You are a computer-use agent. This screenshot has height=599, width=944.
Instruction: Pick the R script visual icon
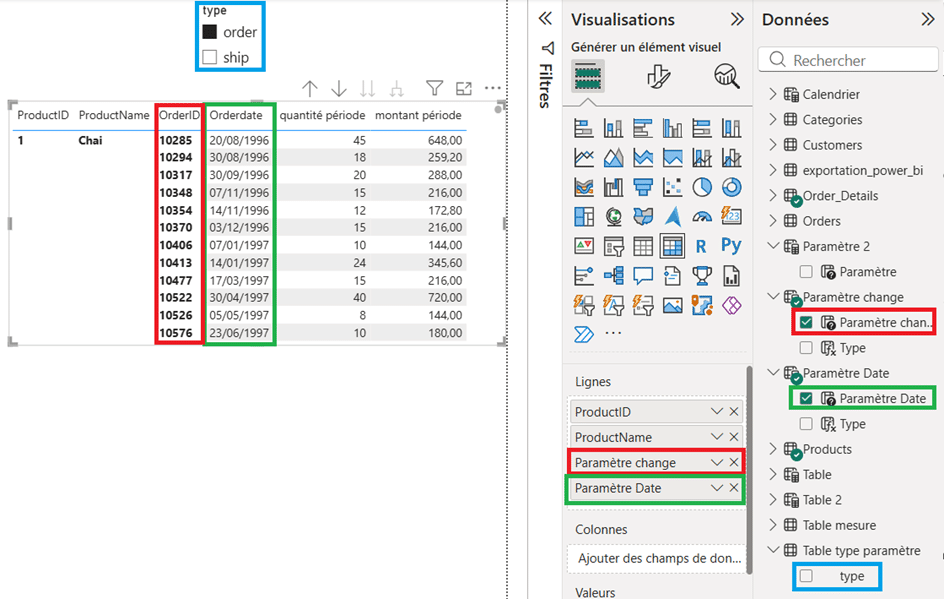[x=702, y=246]
